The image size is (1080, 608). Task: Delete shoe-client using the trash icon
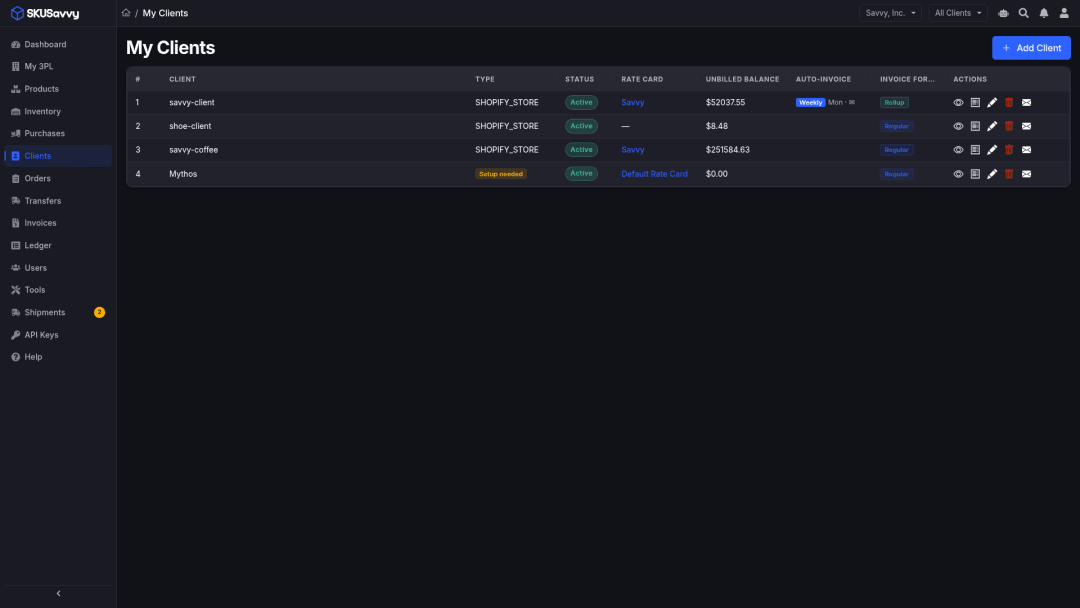1009,126
